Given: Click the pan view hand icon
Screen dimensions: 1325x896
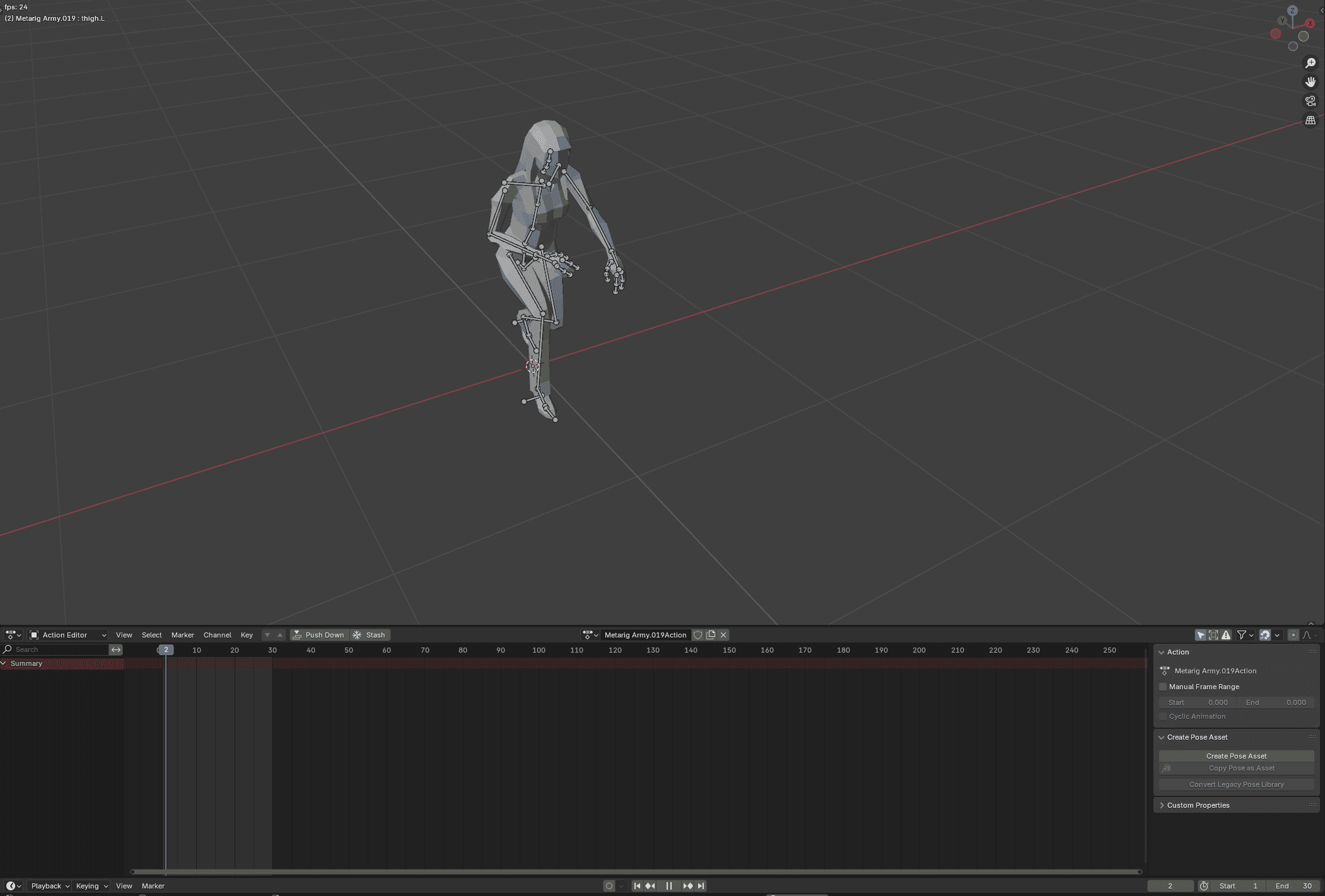Looking at the screenshot, I should pos(1310,82).
